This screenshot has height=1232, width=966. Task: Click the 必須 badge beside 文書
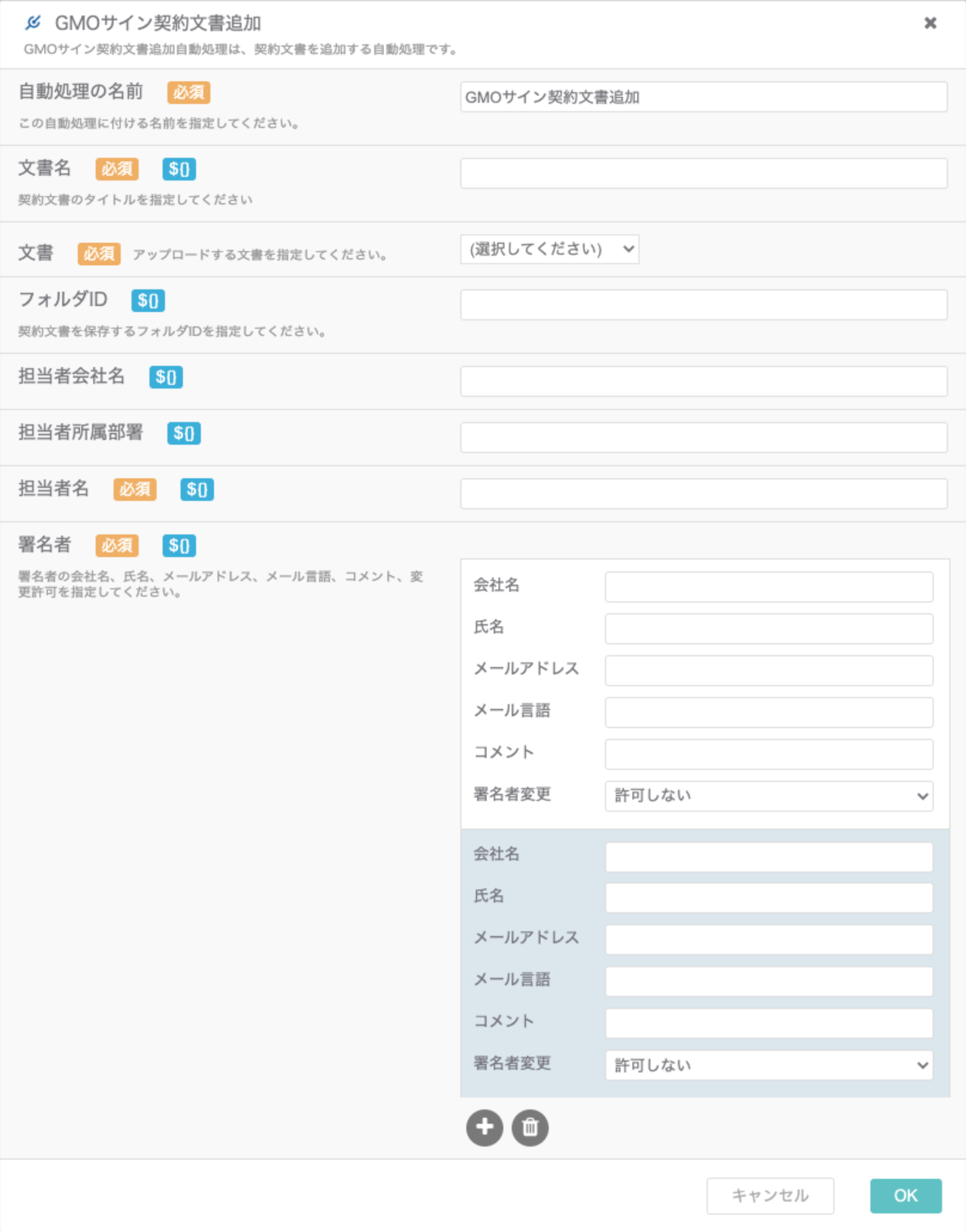tap(99, 254)
